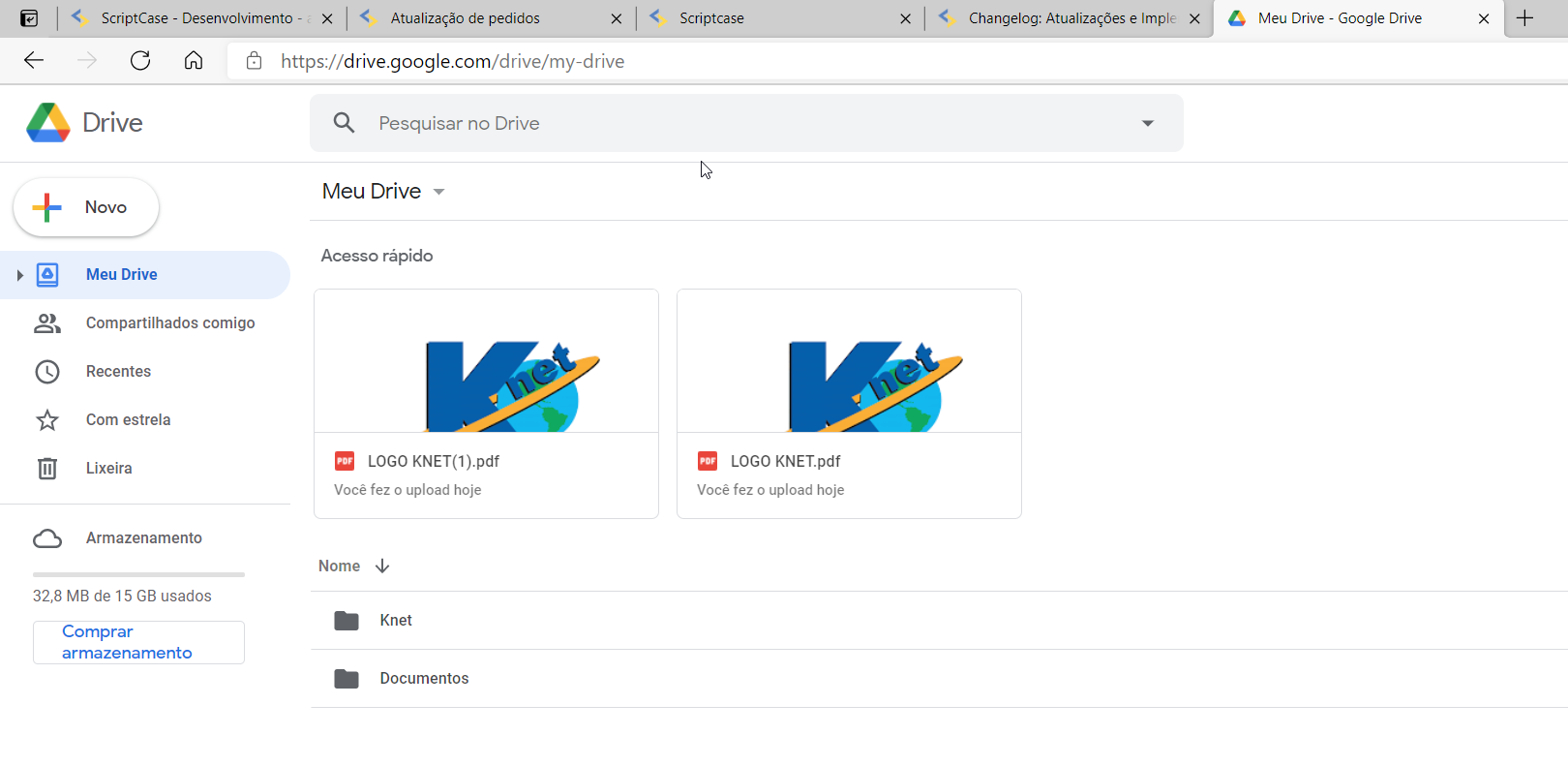Click PDF icon of LOGO KNET(1).pdf
This screenshot has height=766, width=1568.
pyautogui.click(x=345, y=461)
